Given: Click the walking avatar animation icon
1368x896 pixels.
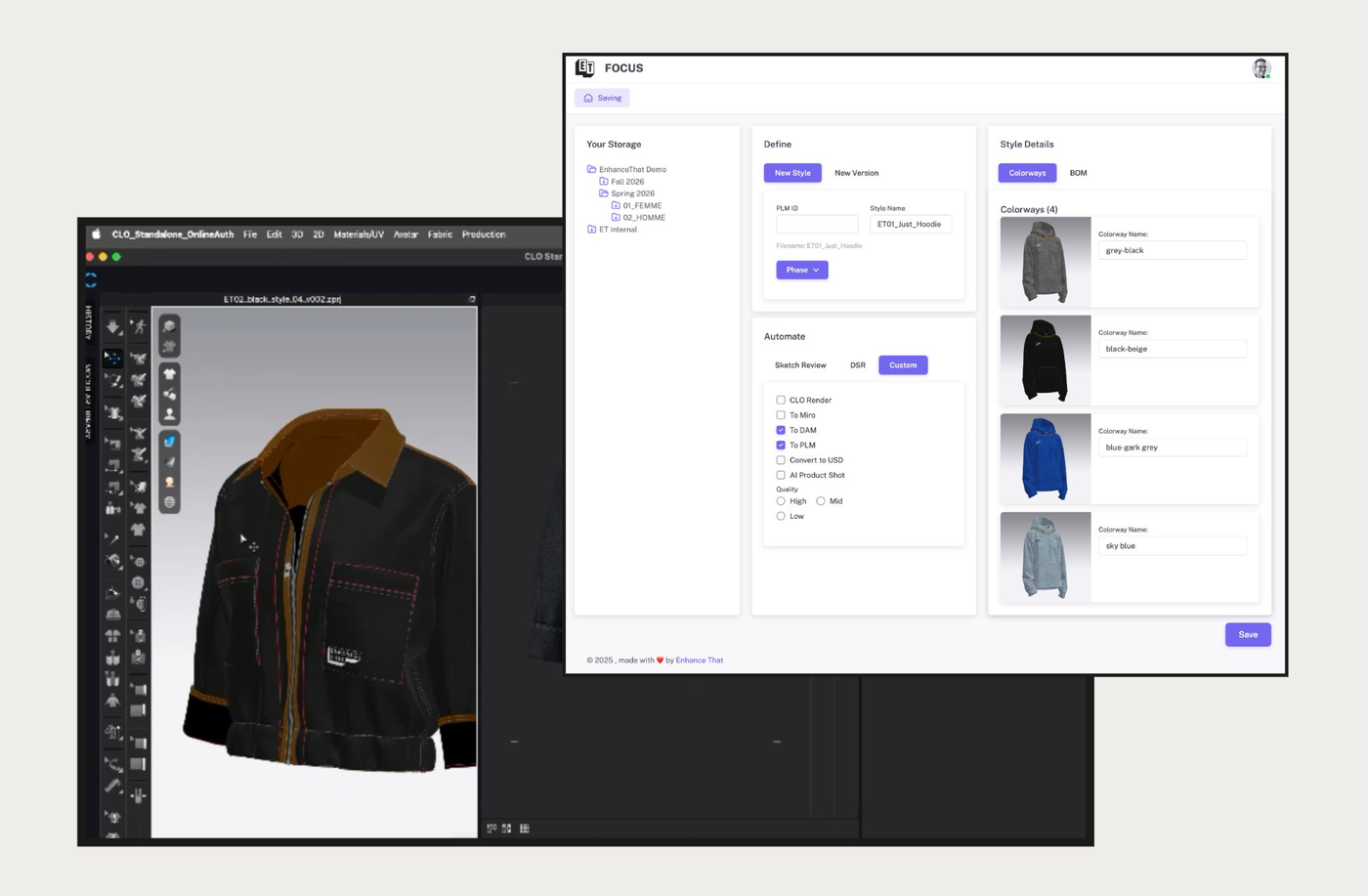Looking at the screenshot, I should click(139, 326).
